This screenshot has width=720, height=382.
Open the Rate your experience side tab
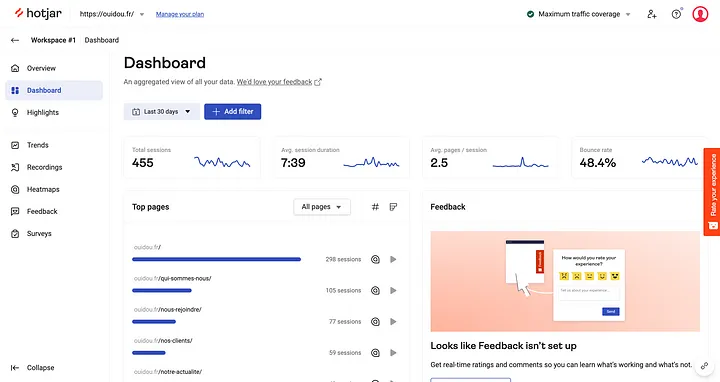[x=712, y=191]
